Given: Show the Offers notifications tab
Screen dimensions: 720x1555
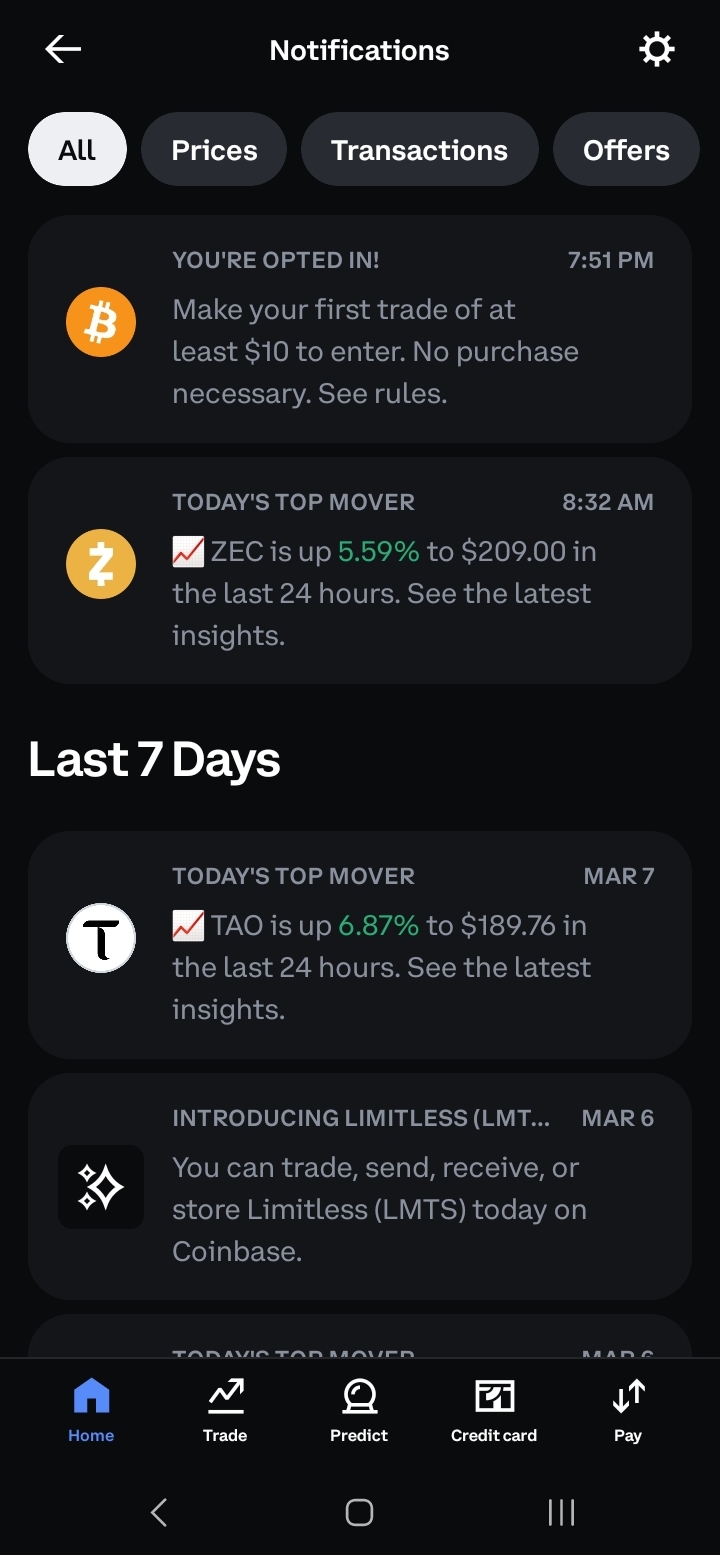Looking at the screenshot, I should pyautogui.click(x=626, y=150).
